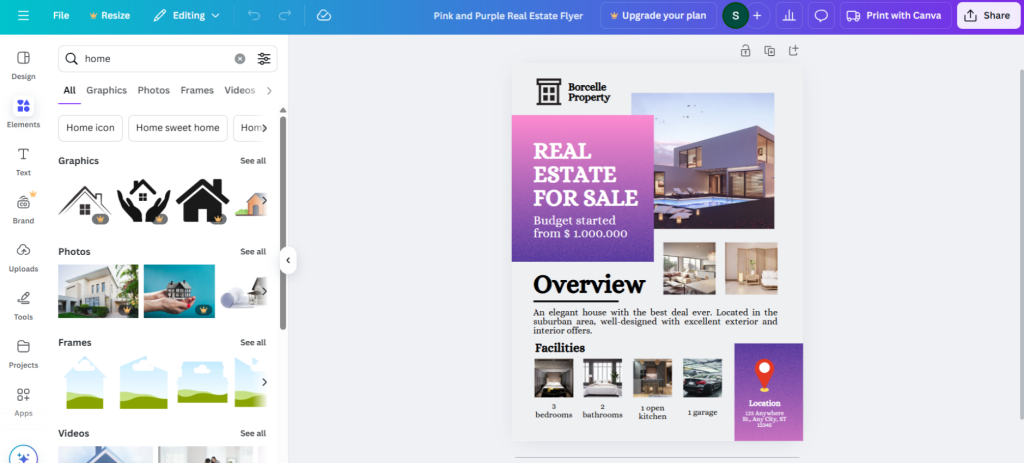Click the redo arrow

pyautogui.click(x=285, y=16)
